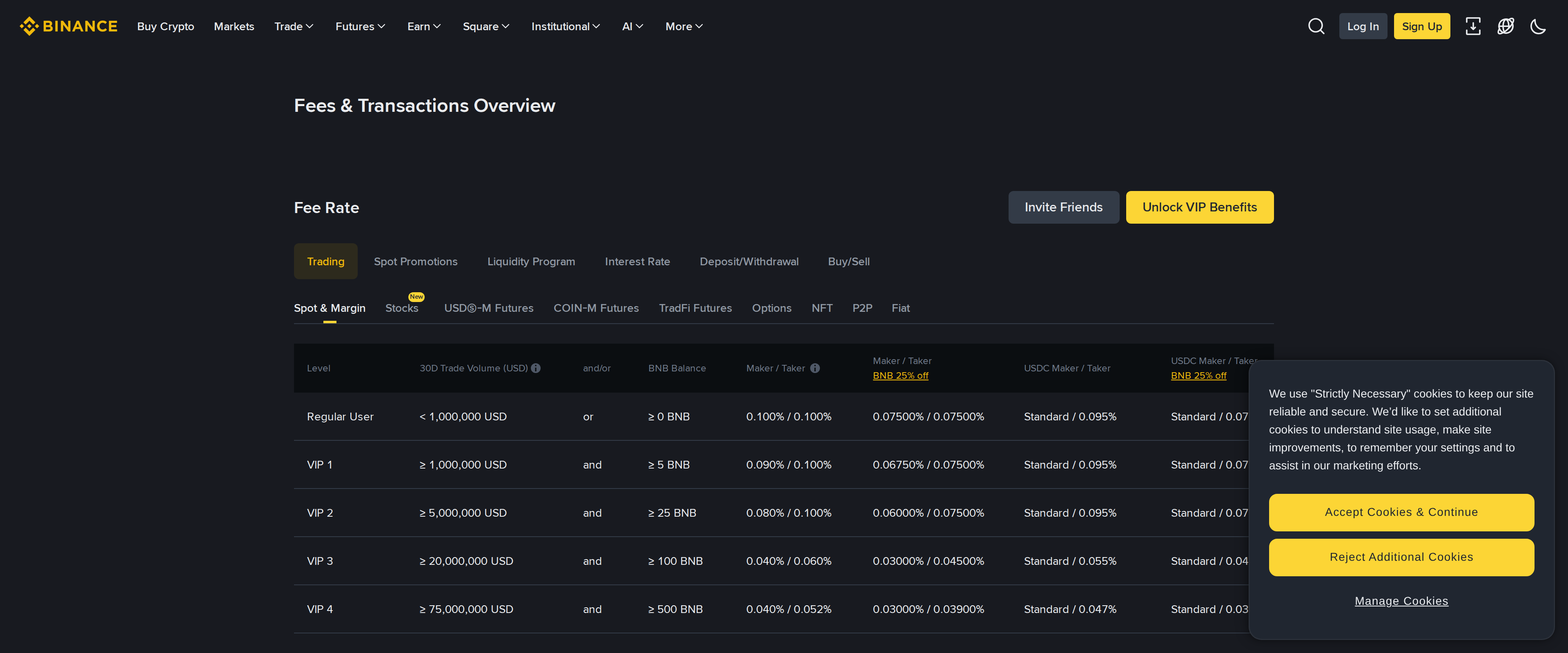Switch to Spot Promotions tab
The image size is (1568, 653).
click(416, 261)
